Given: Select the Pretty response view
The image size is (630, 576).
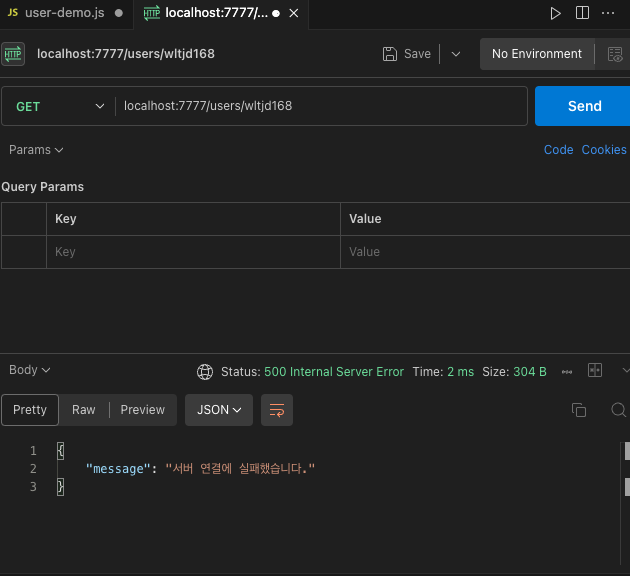Looking at the screenshot, I should pos(30,410).
